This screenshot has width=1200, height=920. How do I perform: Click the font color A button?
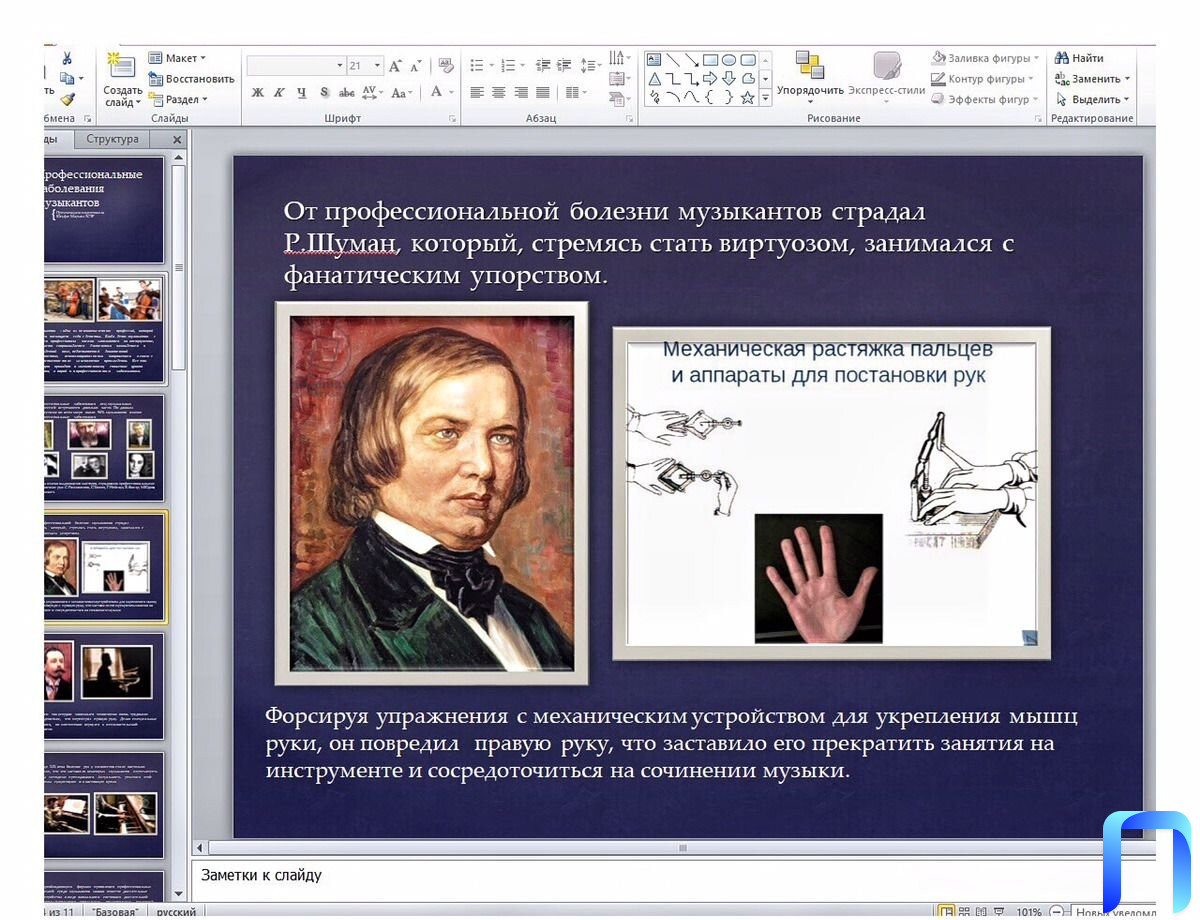(x=436, y=92)
